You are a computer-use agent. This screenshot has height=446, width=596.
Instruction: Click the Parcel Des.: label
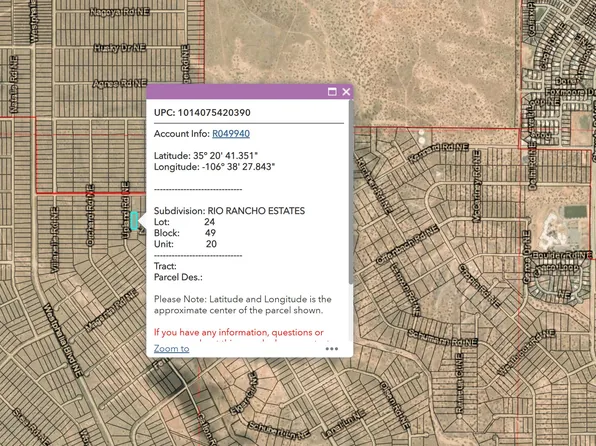pos(178,277)
